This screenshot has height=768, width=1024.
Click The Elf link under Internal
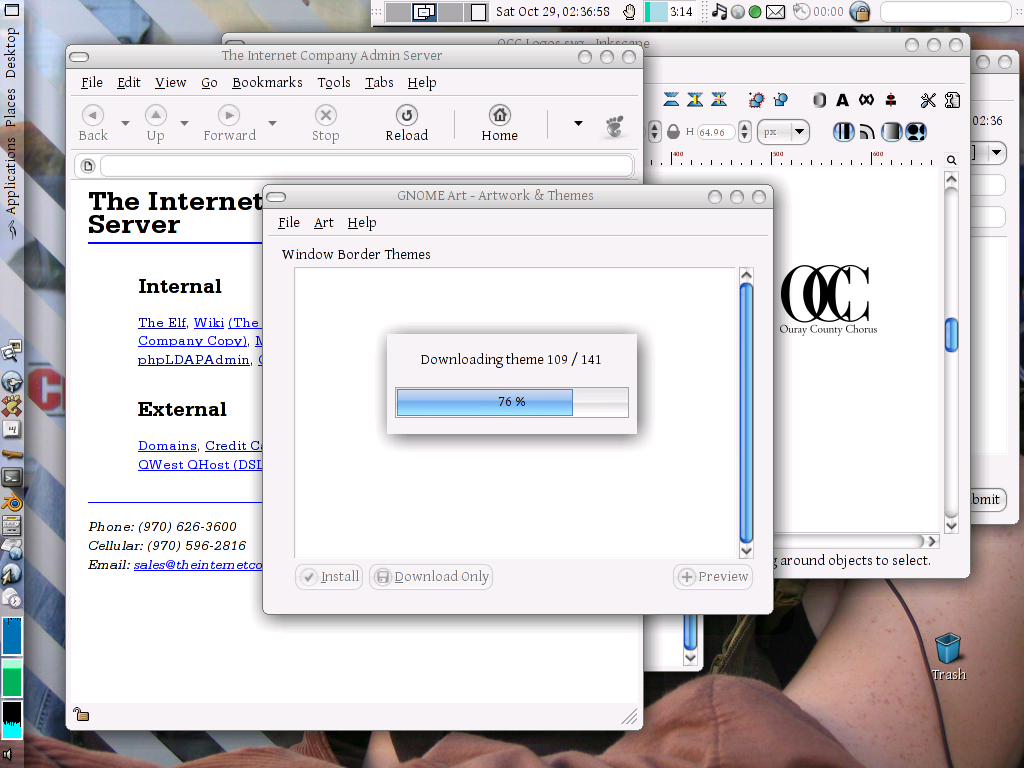point(162,323)
